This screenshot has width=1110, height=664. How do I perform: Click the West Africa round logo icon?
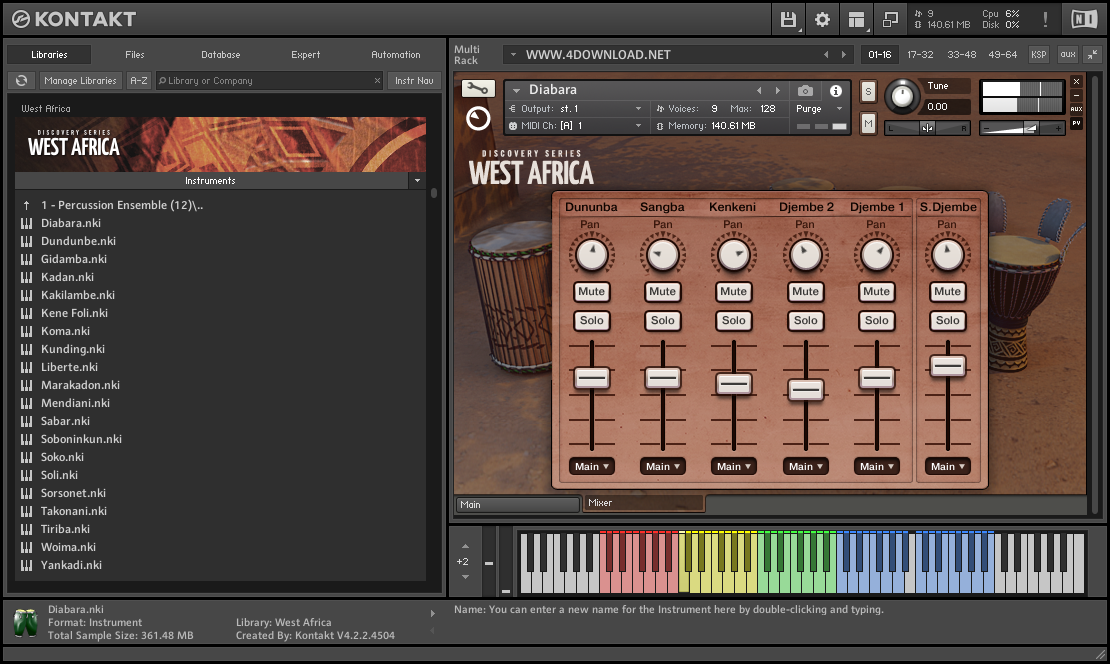click(x=478, y=118)
